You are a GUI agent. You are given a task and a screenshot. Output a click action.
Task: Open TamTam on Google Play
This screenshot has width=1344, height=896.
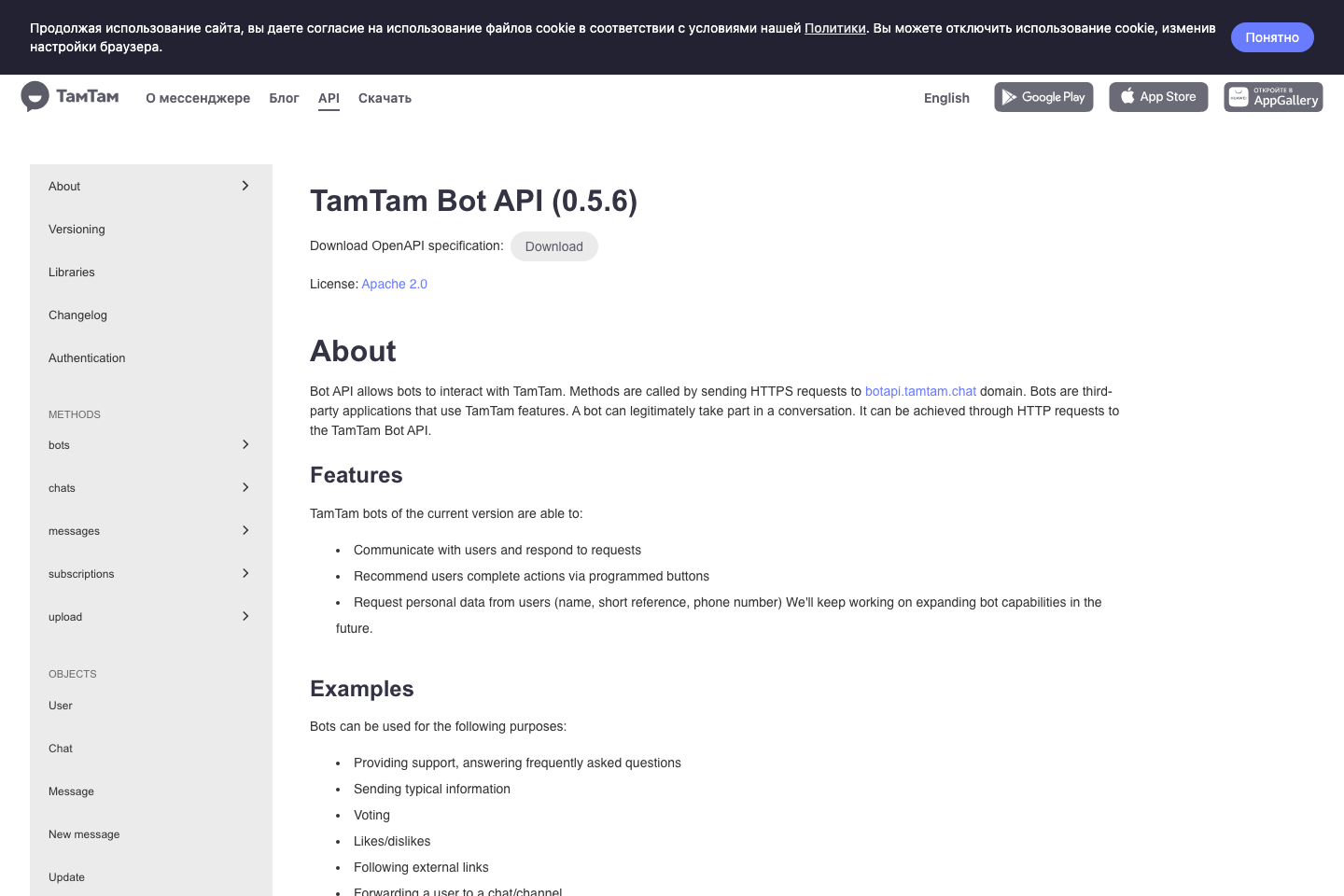coord(1043,96)
